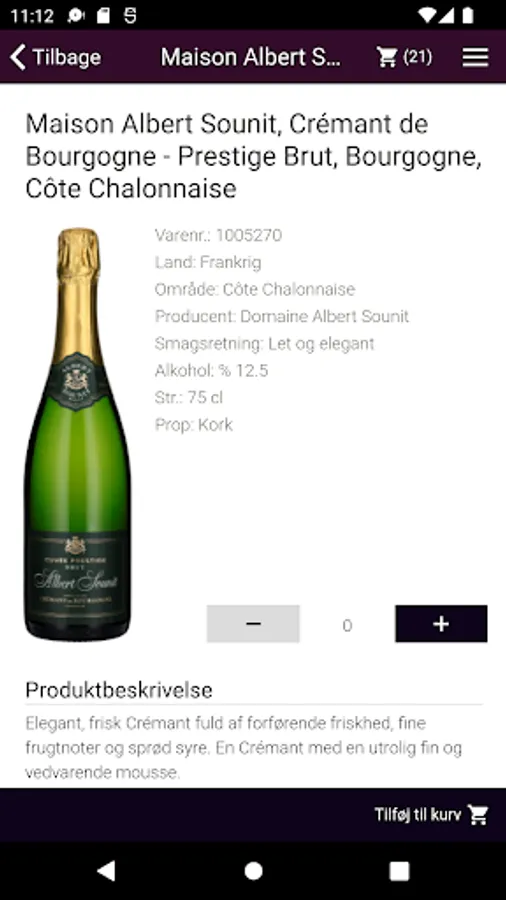Decrease quantity with minus button
Viewport: 506px width, 900px height.
[x=253, y=624]
